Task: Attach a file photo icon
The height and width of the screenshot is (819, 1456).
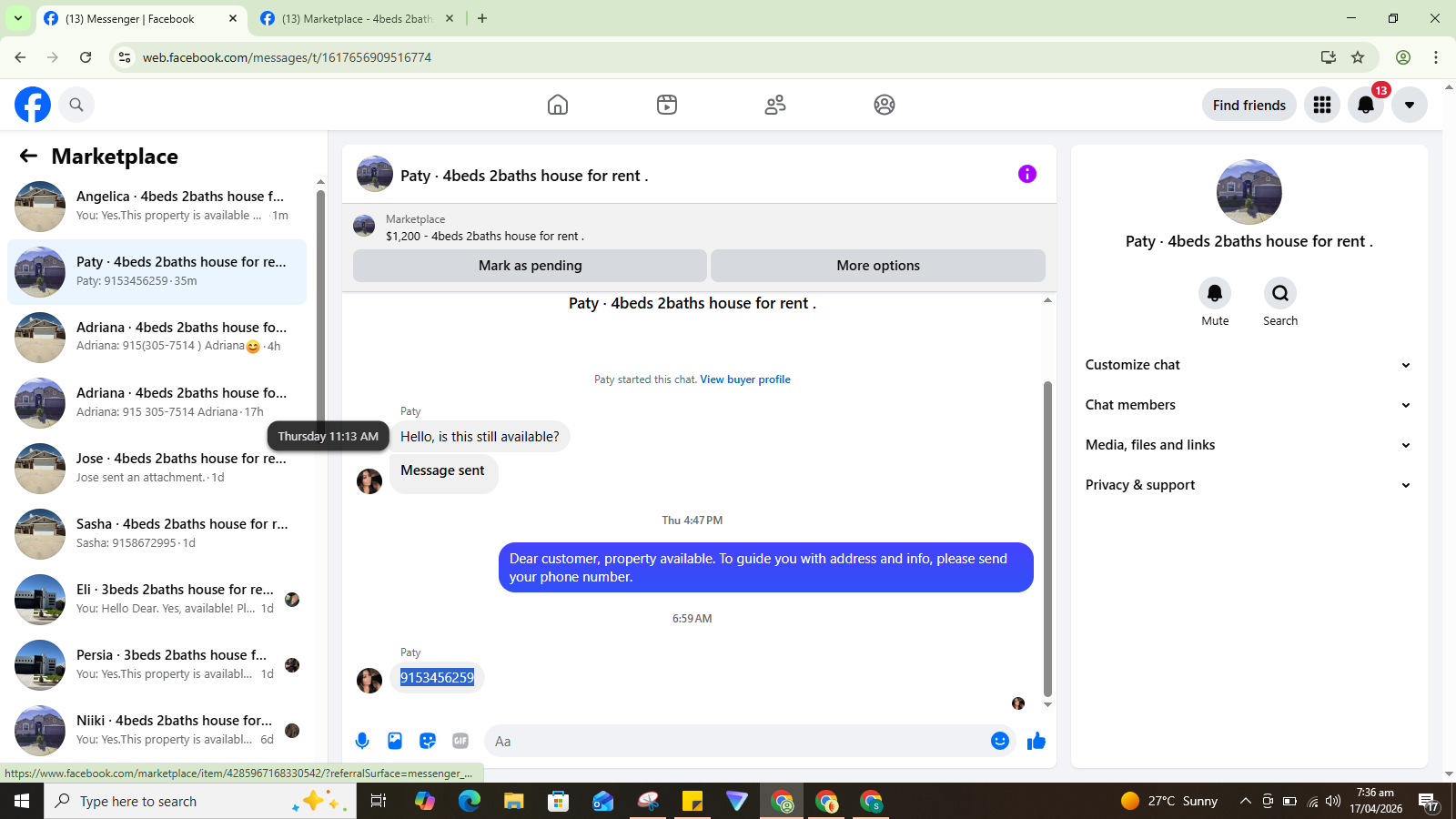Action: tap(395, 741)
